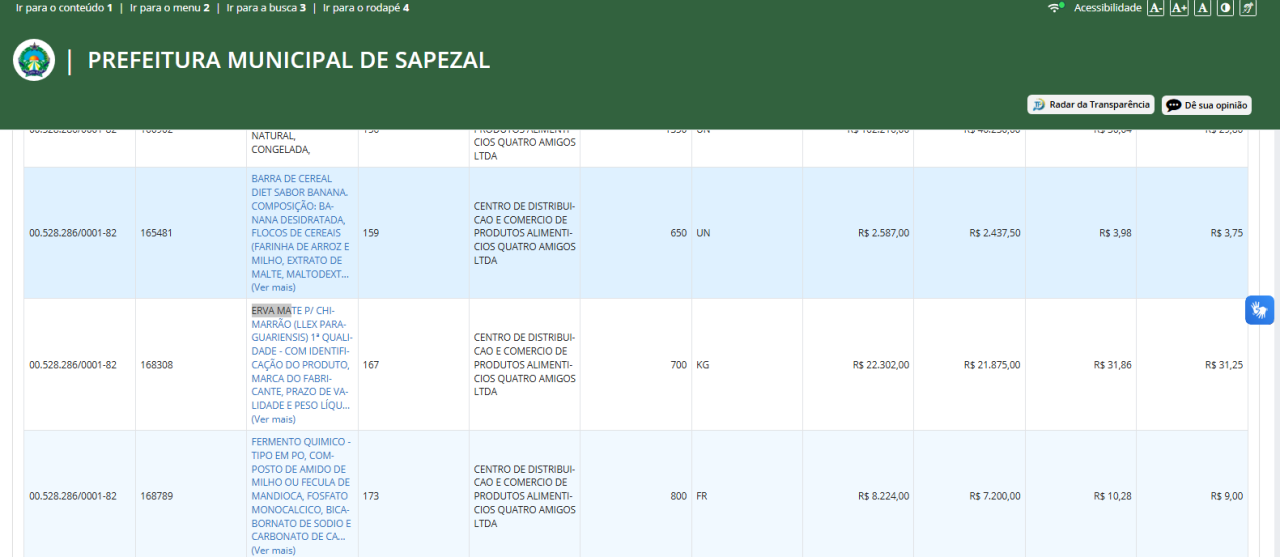Click the A+ increase font size icon
The image size is (1280, 557).
[x=1179, y=8]
